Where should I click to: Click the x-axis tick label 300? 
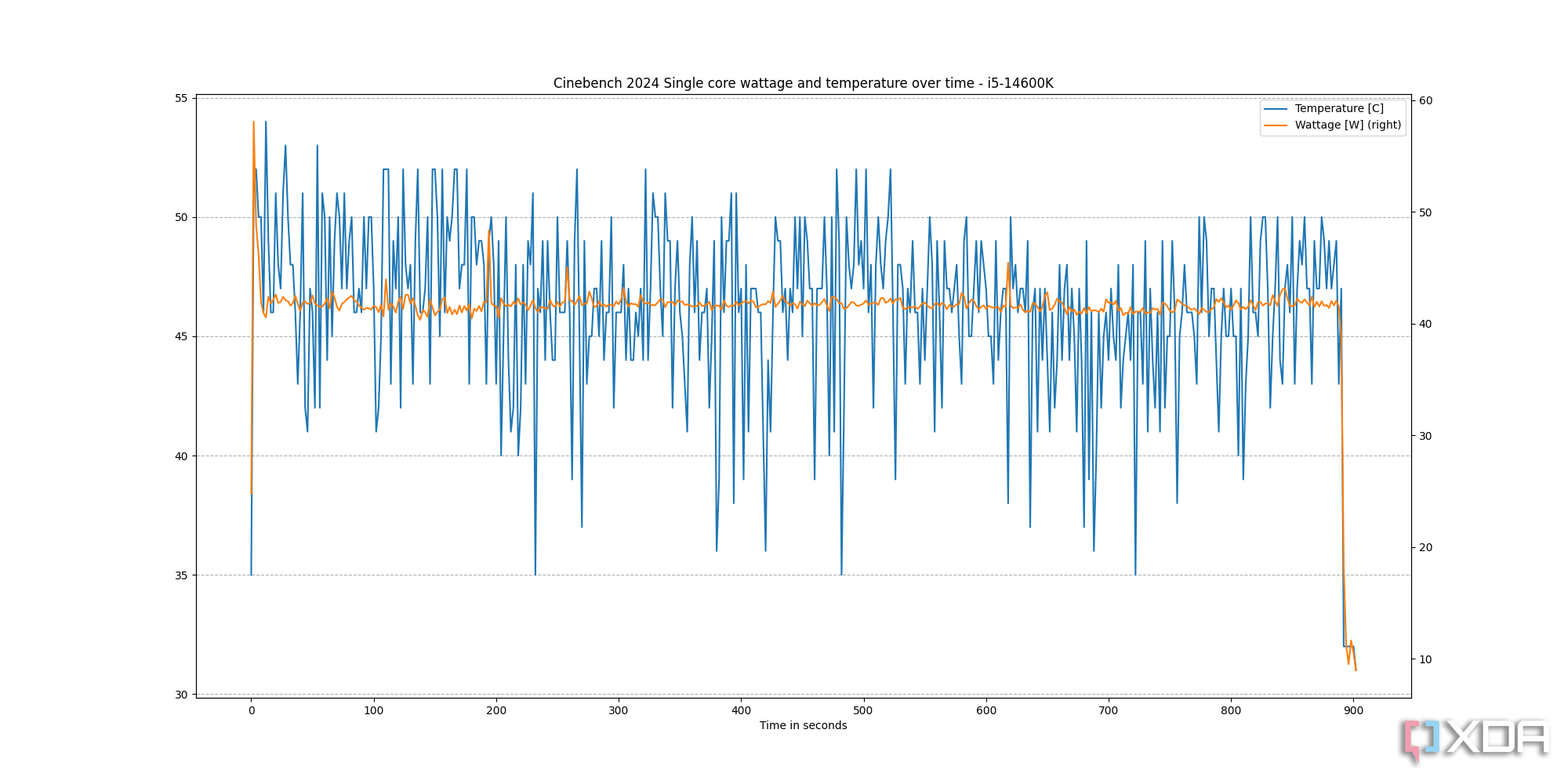coord(619,711)
